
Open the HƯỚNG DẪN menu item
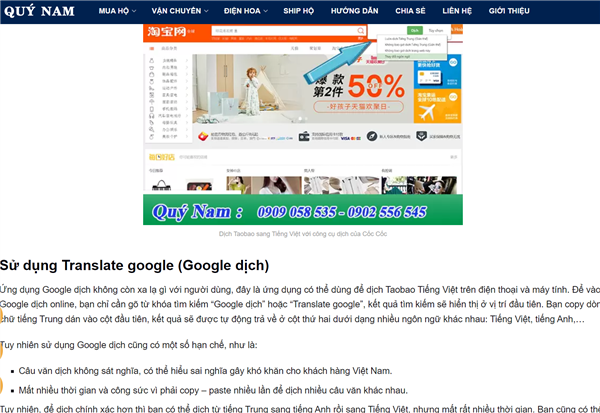354,11
